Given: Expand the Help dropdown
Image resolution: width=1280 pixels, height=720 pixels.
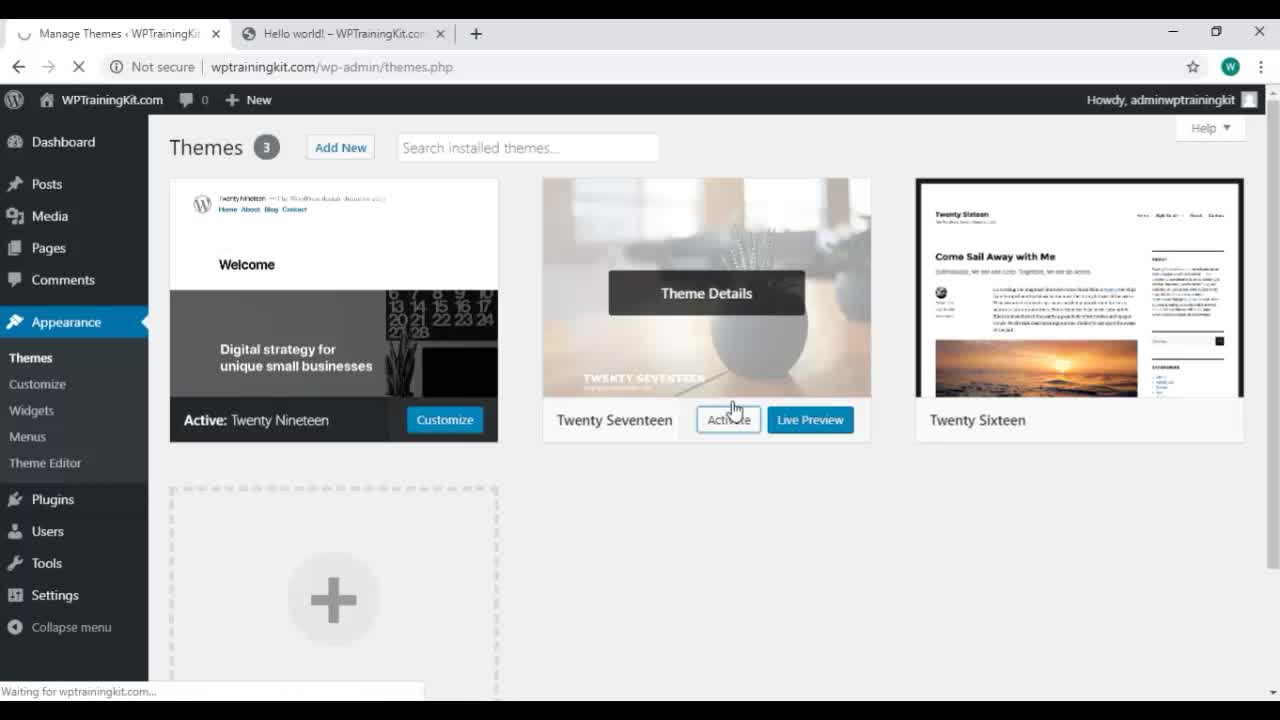Looking at the screenshot, I should (x=1210, y=128).
